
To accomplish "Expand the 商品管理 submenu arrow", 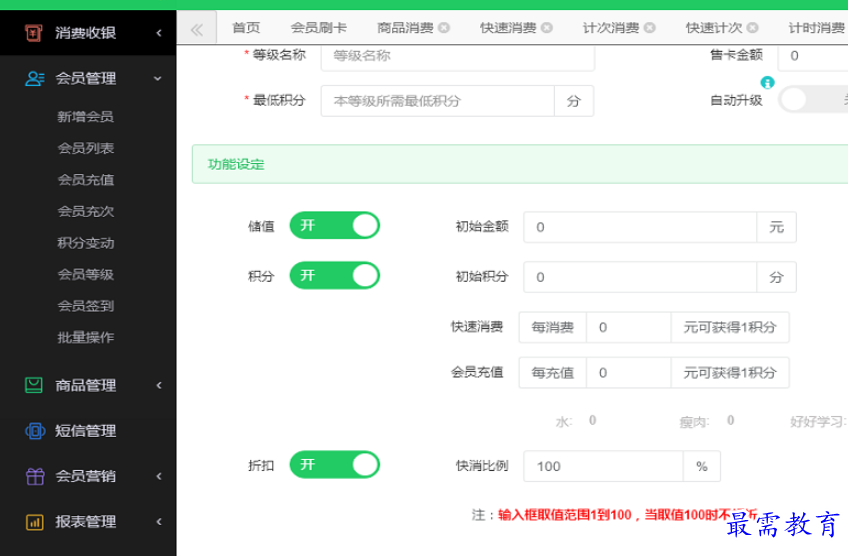I will [158, 385].
